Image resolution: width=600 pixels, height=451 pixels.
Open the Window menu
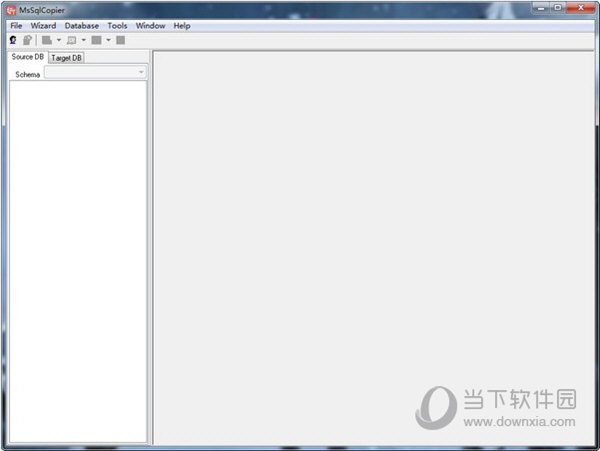pyautogui.click(x=150, y=26)
